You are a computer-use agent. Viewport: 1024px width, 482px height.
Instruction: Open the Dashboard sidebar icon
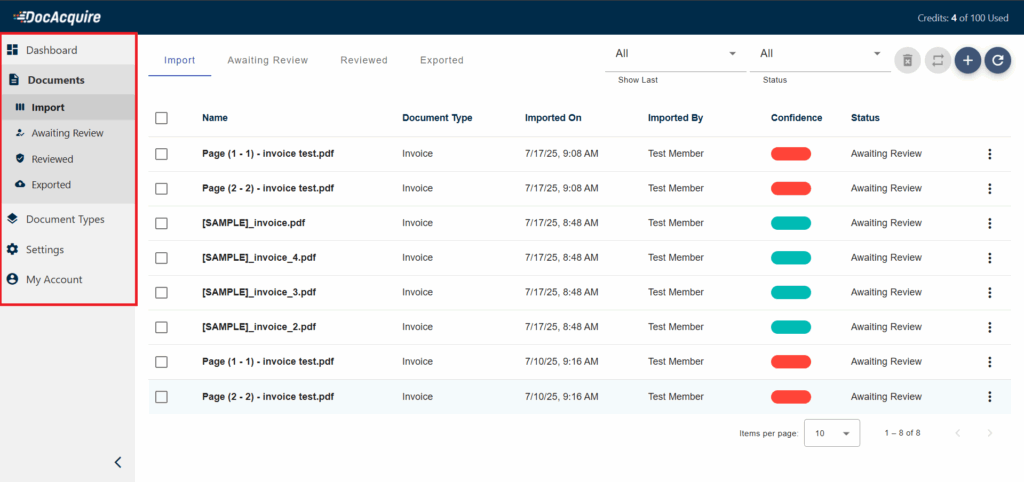pyautogui.click(x=13, y=50)
